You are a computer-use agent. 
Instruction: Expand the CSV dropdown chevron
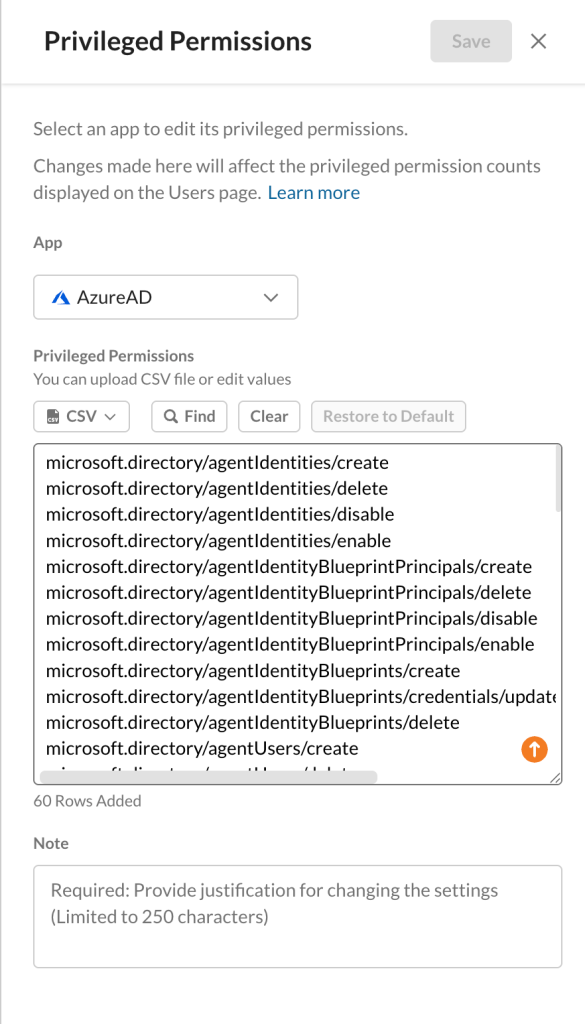[x=110, y=417]
